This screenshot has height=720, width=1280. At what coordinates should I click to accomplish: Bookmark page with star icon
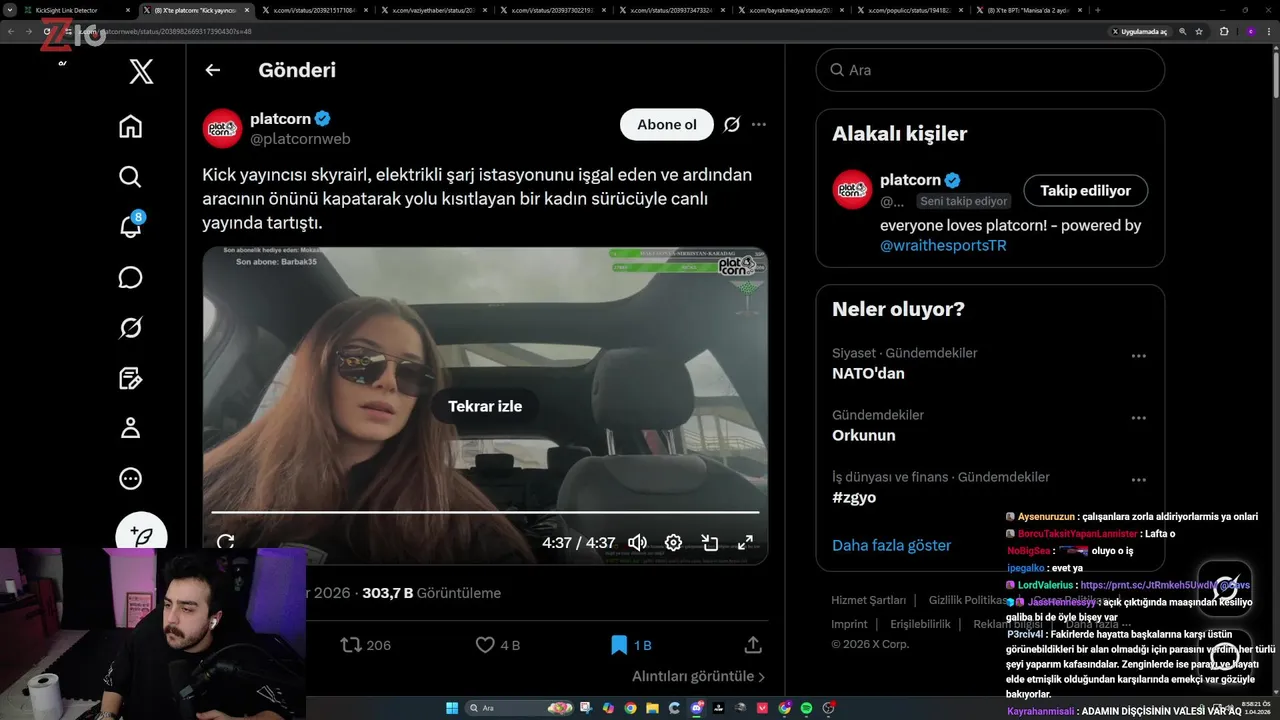[1199, 31]
